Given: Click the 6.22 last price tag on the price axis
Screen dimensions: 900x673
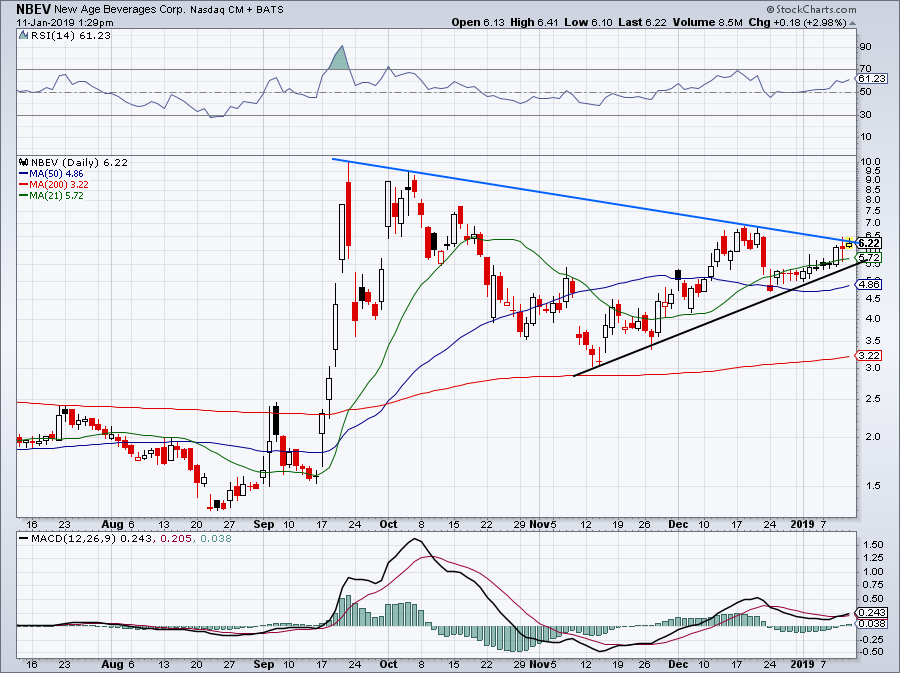Looking at the screenshot, I should (x=870, y=243).
